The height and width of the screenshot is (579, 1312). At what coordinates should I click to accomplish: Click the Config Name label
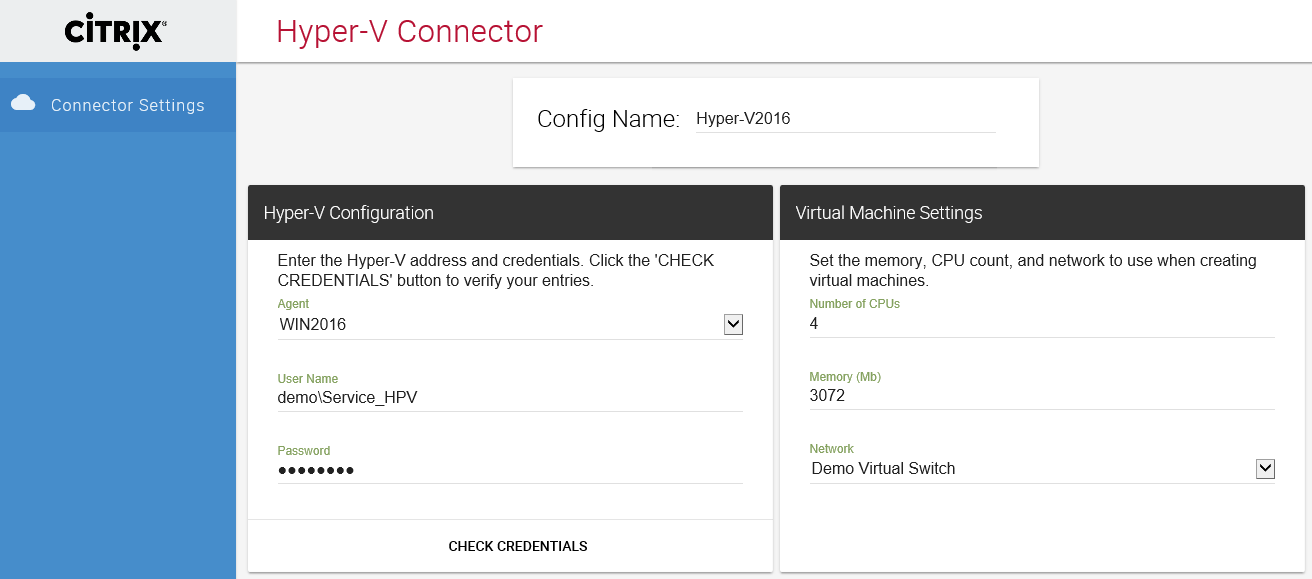(608, 119)
